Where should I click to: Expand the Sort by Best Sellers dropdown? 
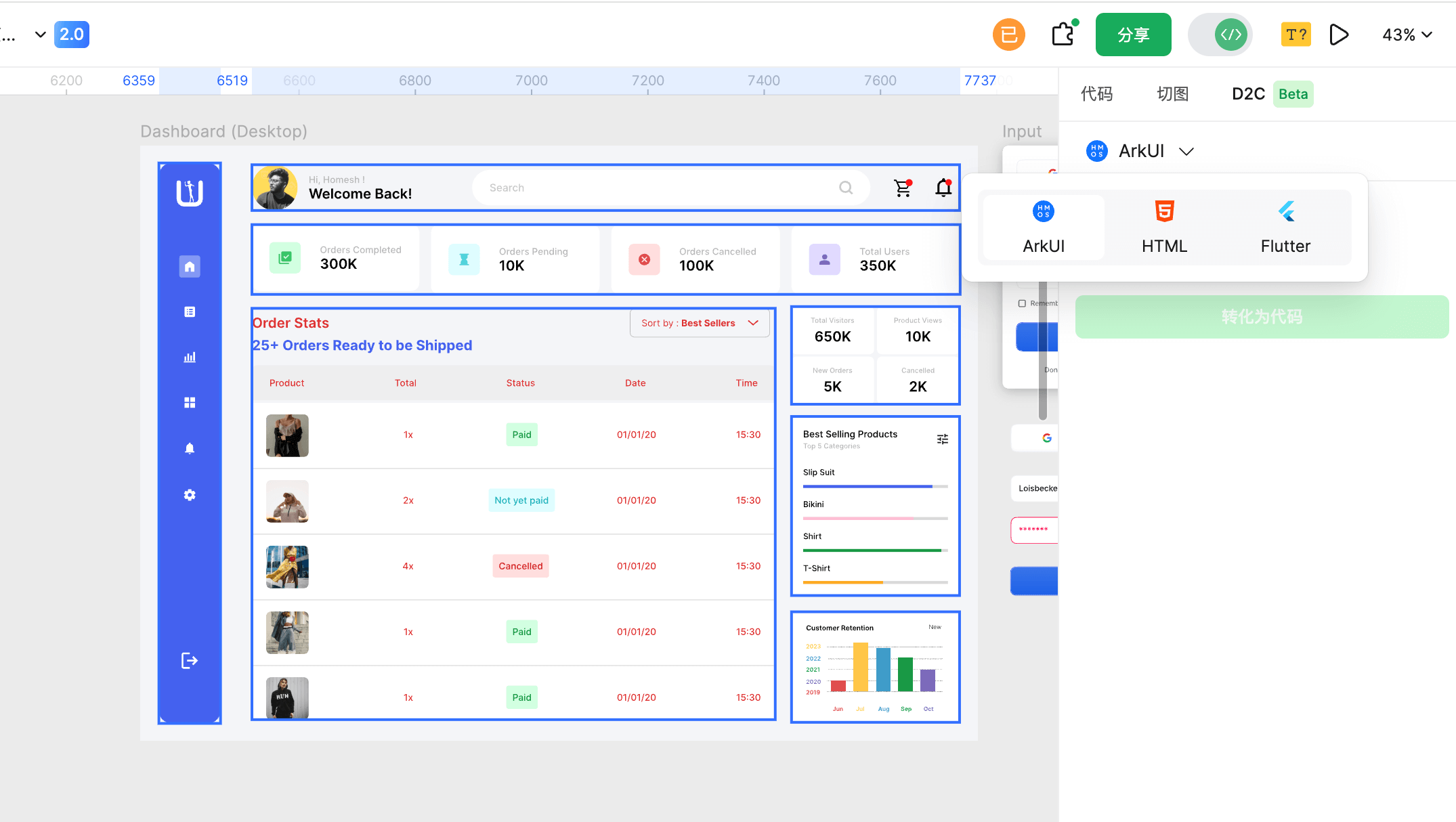[x=700, y=323]
